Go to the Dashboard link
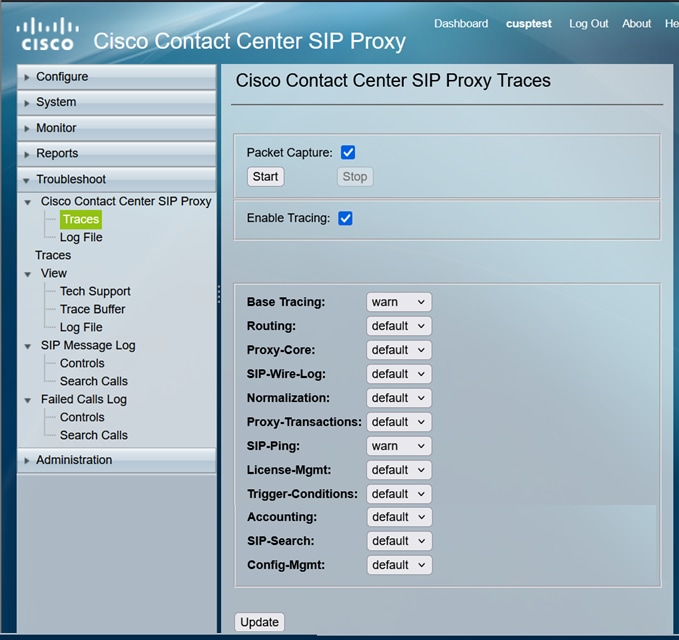The width and height of the screenshot is (679, 640). [x=461, y=23]
